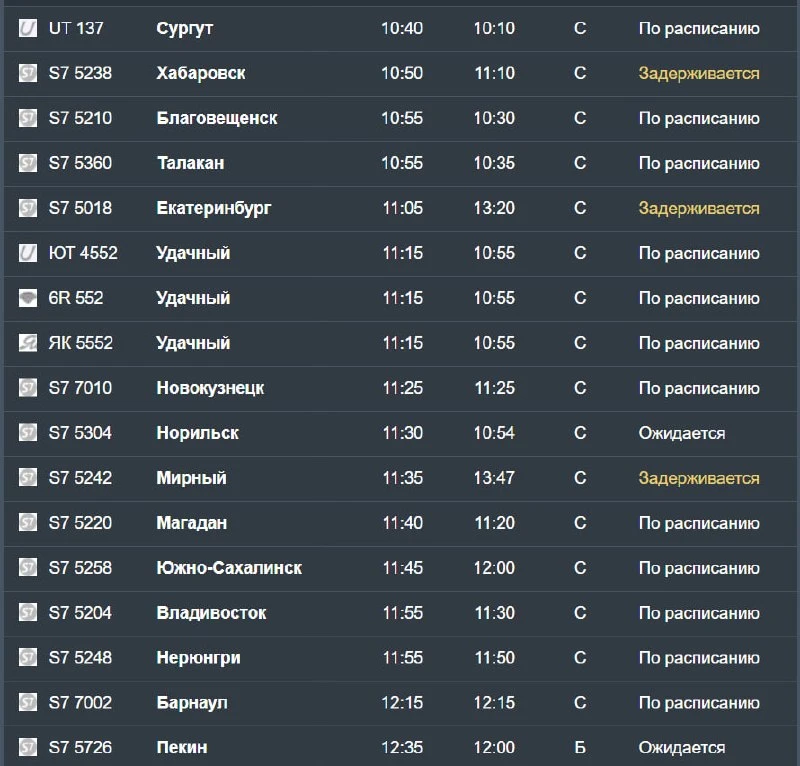Screen dimensions: 800x766
Task: Select flight number S7 5304
Action: 80,432
